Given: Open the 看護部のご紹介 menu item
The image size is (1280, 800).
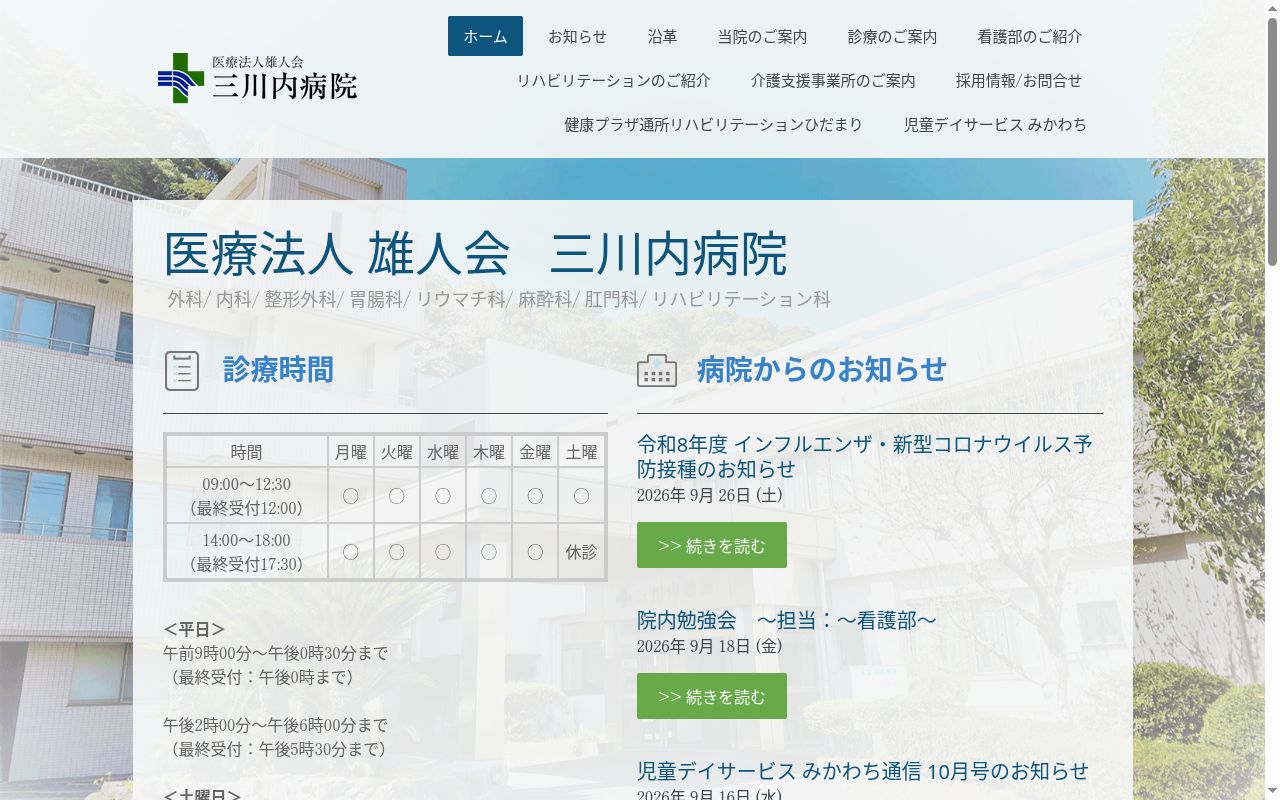Looking at the screenshot, I should click(1029, 36).
